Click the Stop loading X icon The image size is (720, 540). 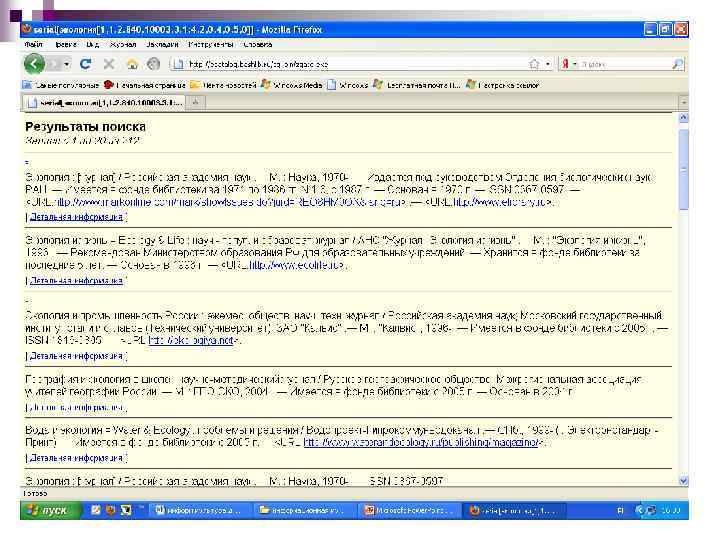(109, 64)
